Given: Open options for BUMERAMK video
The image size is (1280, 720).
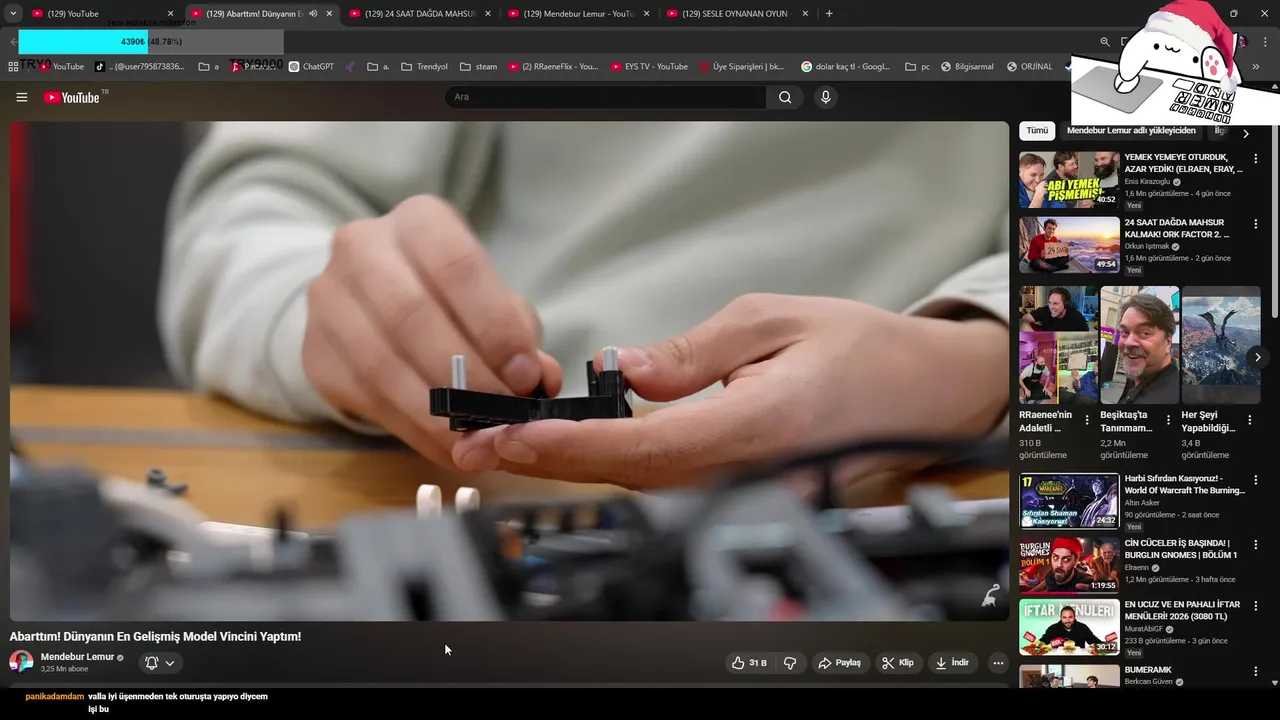Looking at the screenshot, I should [1256, 670].
